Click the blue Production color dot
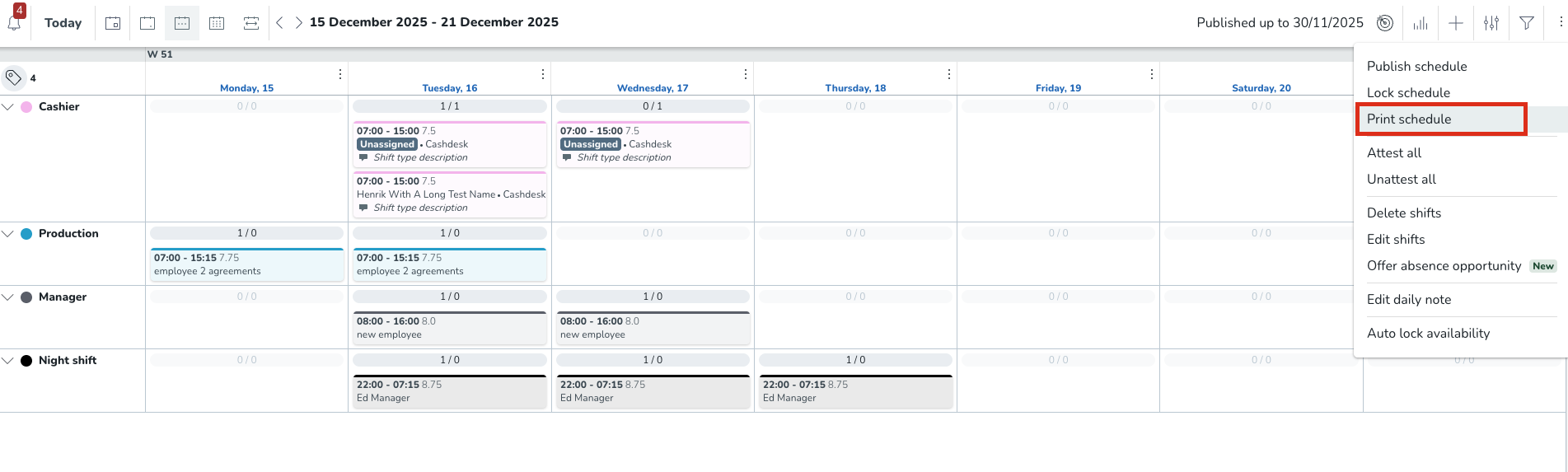Image resolution: width=1568 pixels, height=472 pixels. (x=26, y=234)
